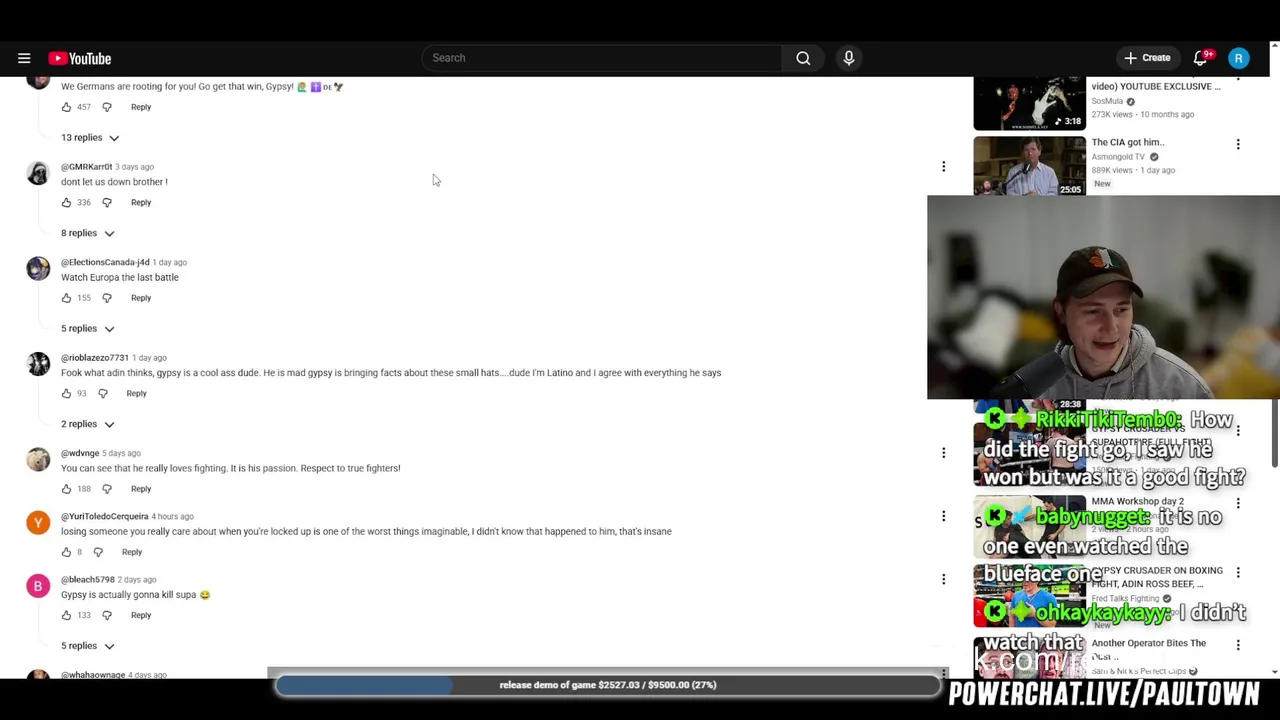Screen dimensions: 1280x720
Task: Open the notifications bell
Action: 1201,58
